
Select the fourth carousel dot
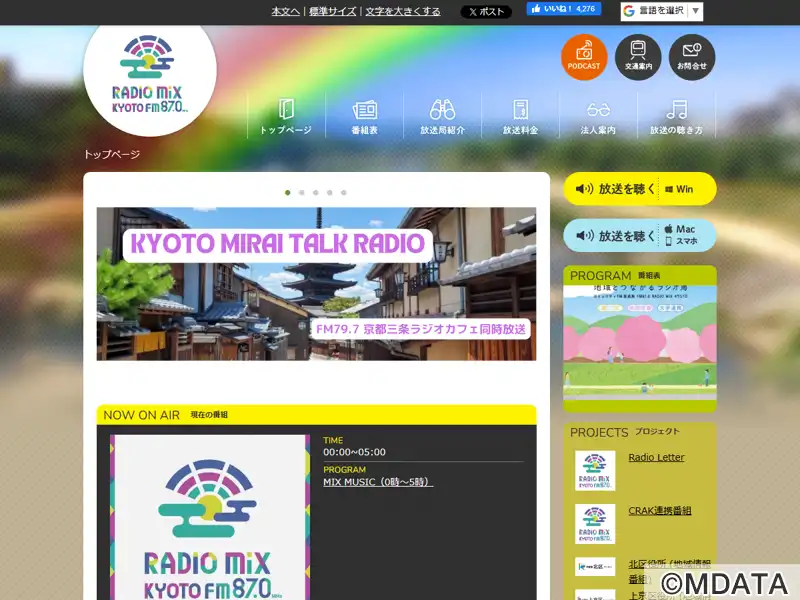tap(330, 192)
